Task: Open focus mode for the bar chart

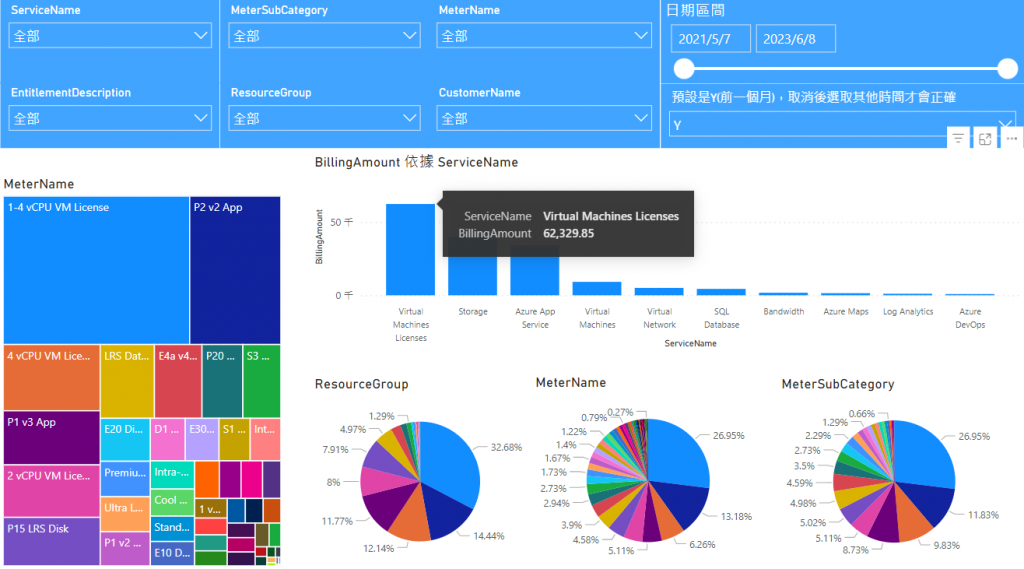Action: [x=985, y=138]
